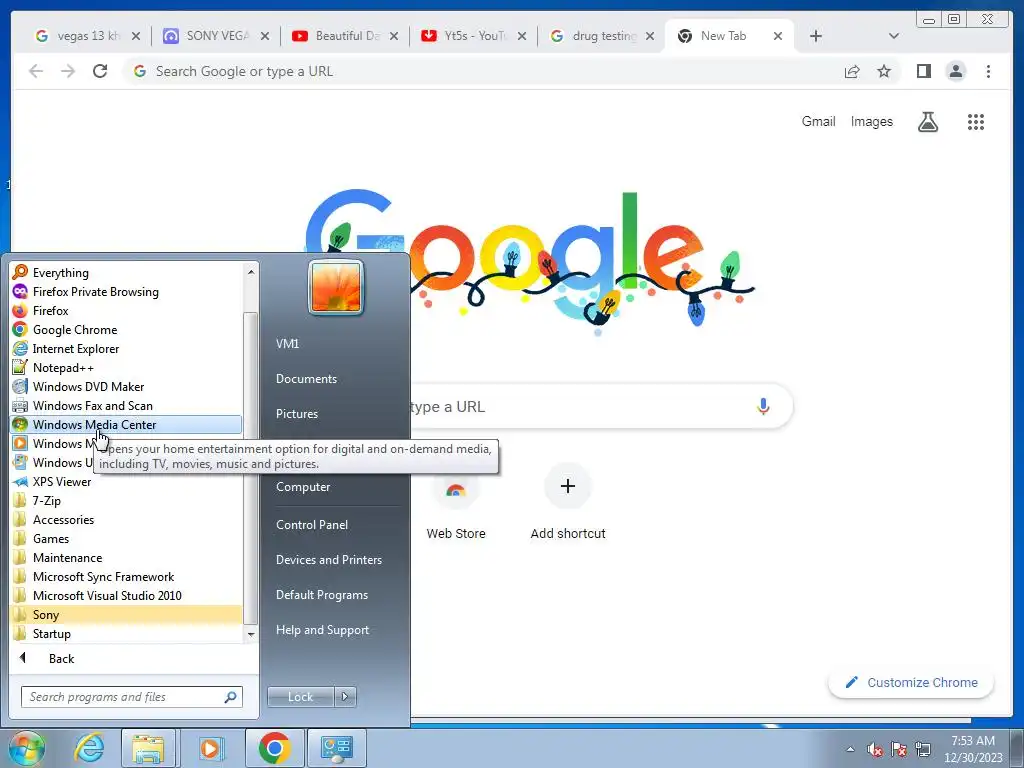Open VM1 user folder
The width and height of the screenshot is (1024, 768).
pyautogui.click(x=287, y=344)
